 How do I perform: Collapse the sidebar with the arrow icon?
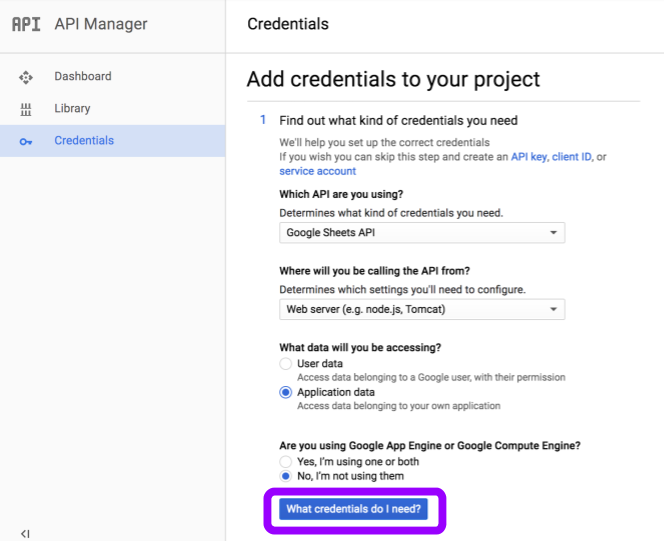(25, 533)
